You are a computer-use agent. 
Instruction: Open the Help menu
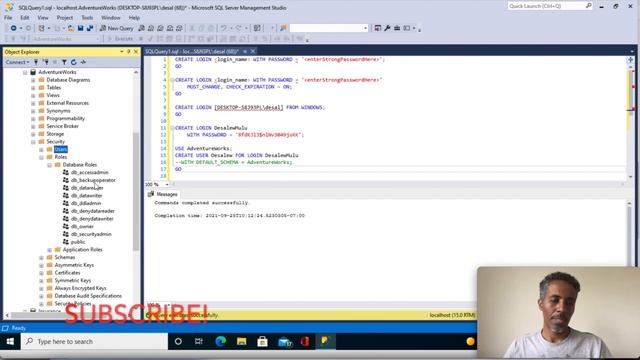(134, 18)
